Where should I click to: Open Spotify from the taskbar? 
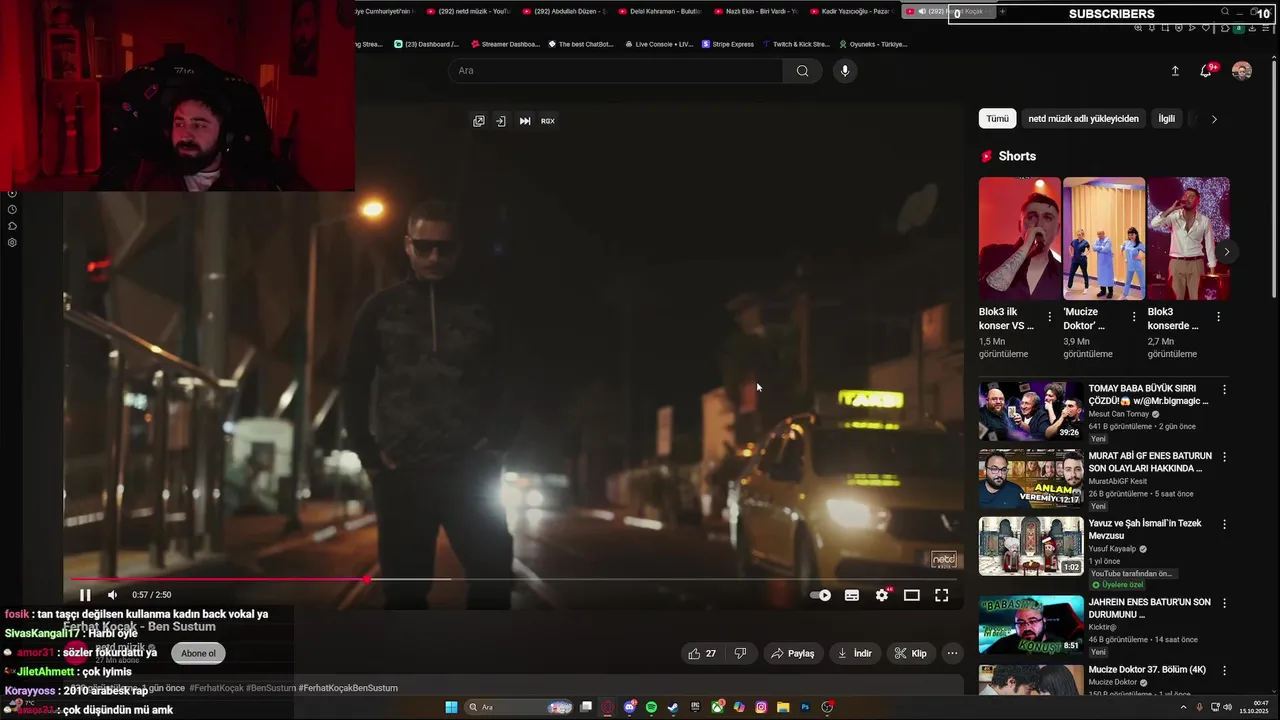pos(651,707)
